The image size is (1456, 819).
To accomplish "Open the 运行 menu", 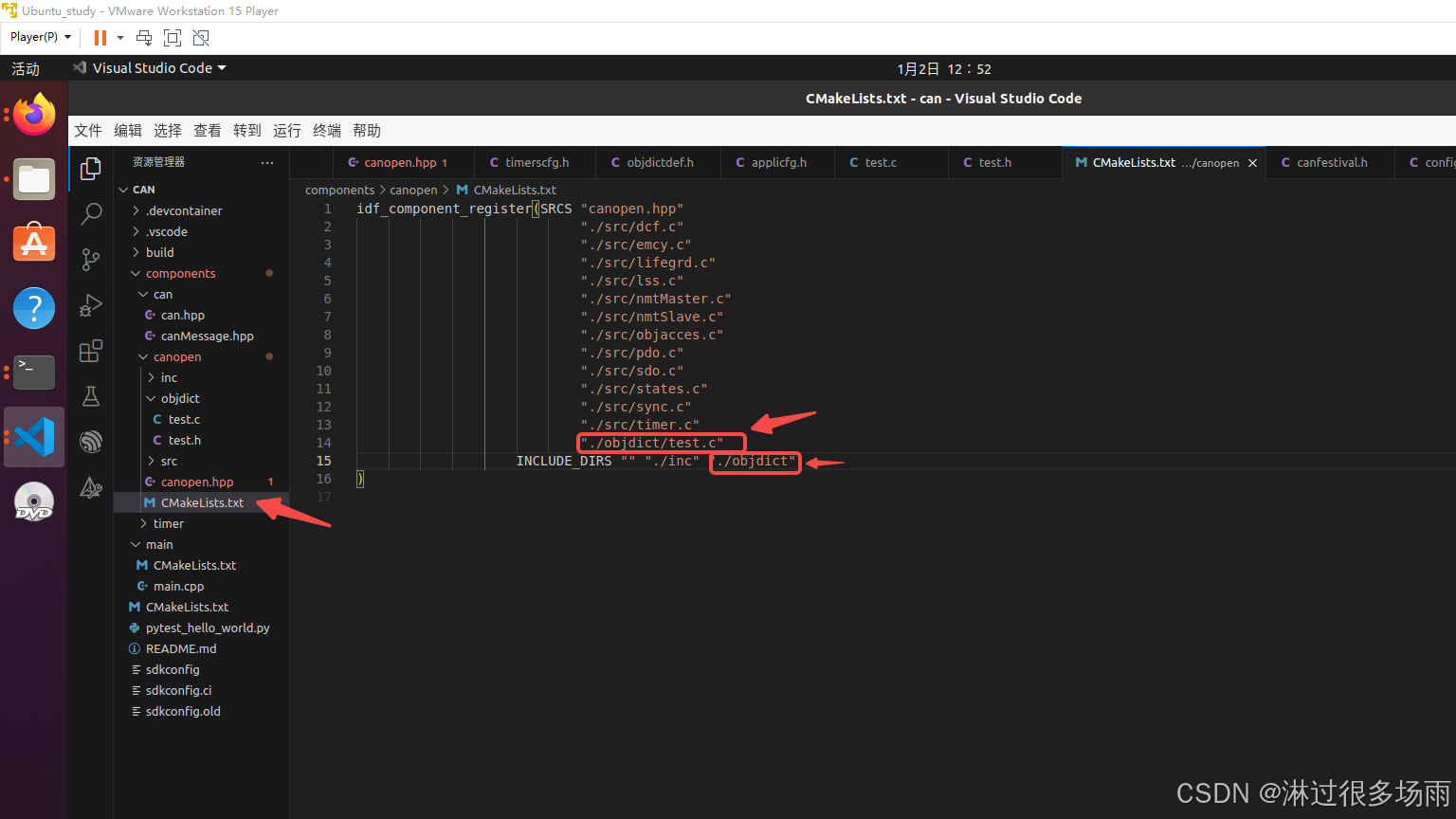I will [287, 131].
